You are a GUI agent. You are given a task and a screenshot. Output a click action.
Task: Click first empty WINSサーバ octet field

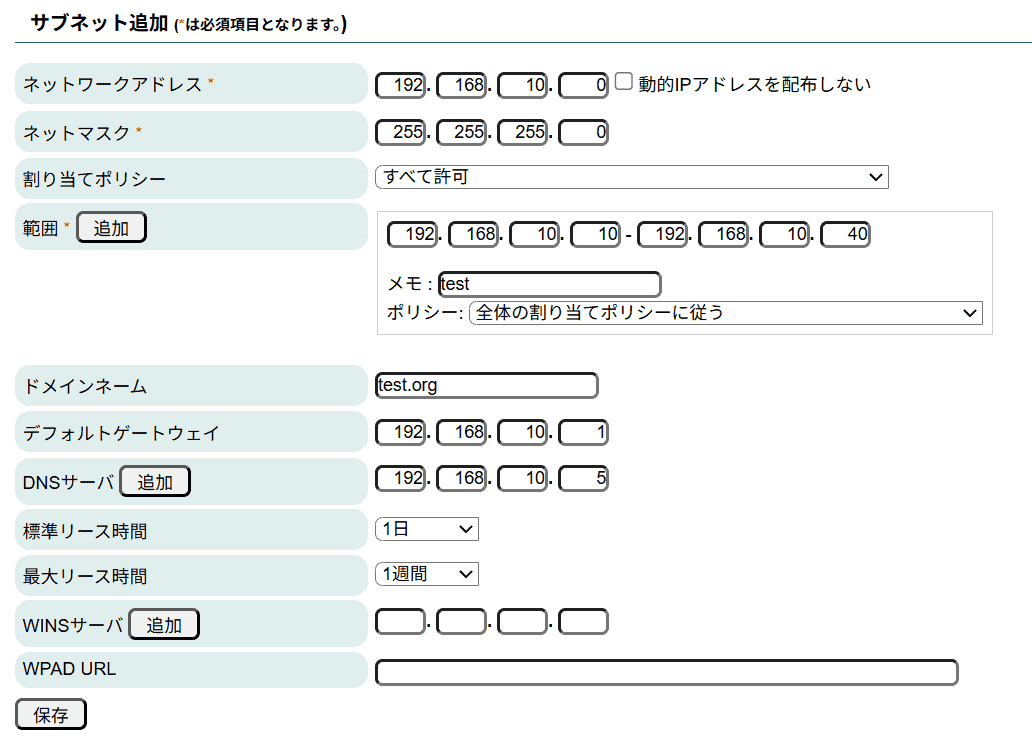tap(400, 622)
